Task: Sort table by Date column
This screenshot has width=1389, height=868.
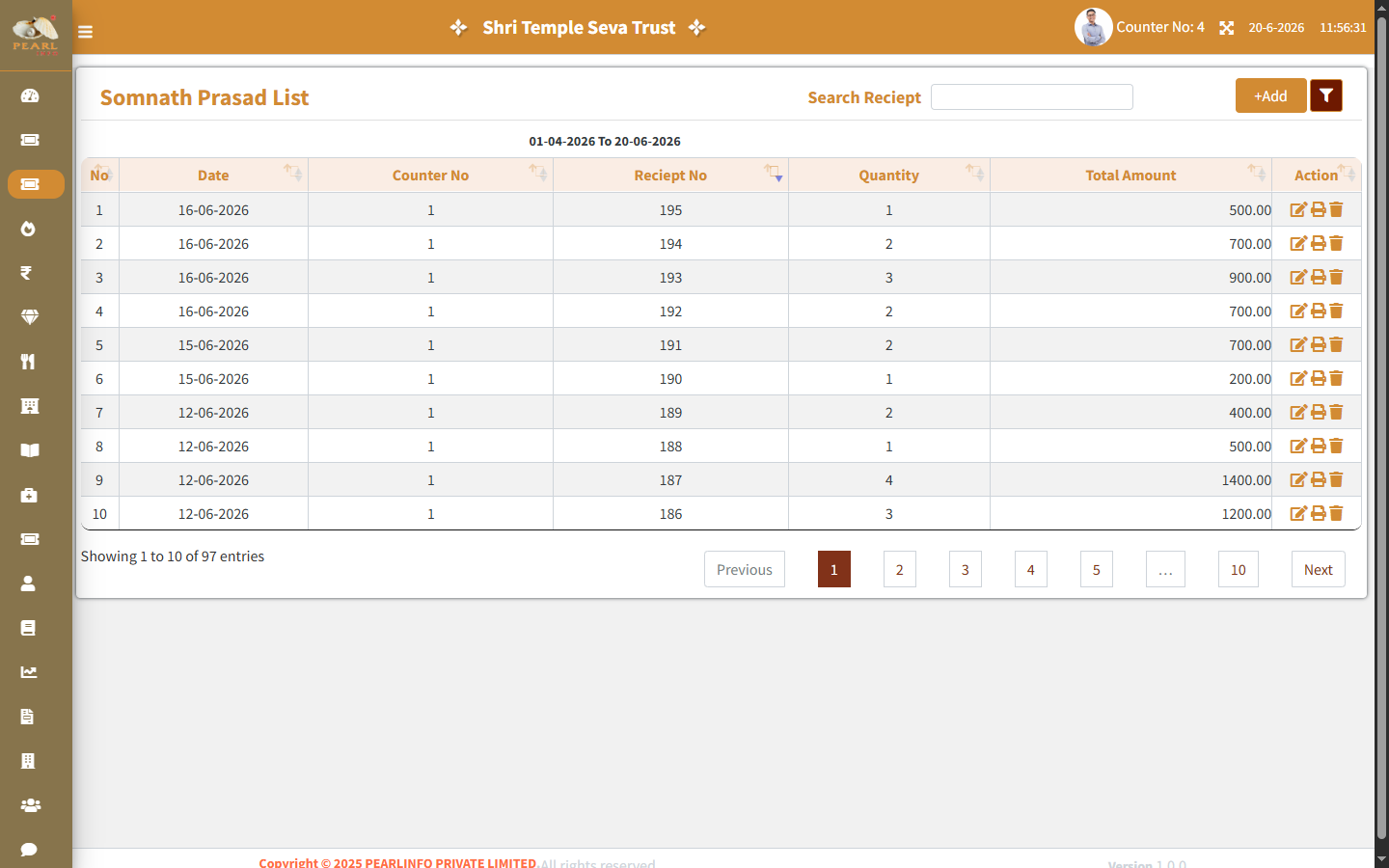Action: click(x=213, y=175)
